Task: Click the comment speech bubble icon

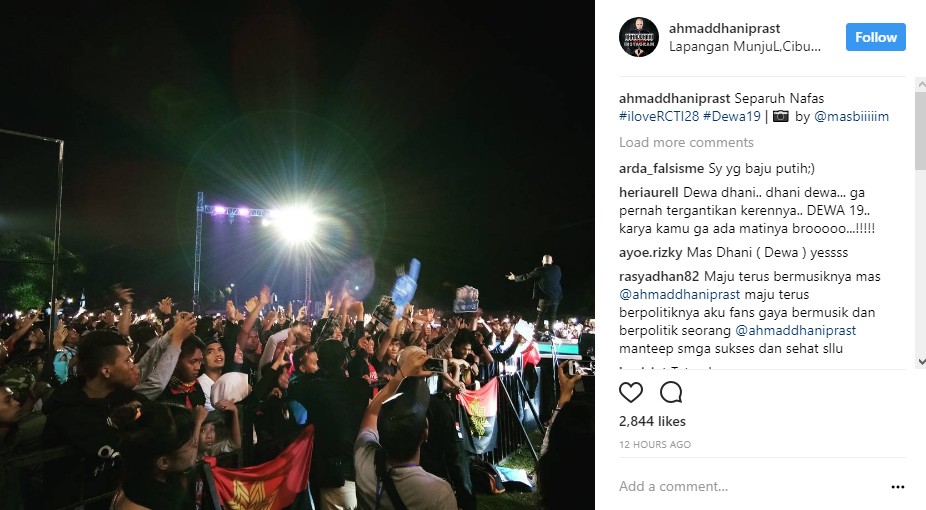Action: pyautogui.click(x=671, y=392)
